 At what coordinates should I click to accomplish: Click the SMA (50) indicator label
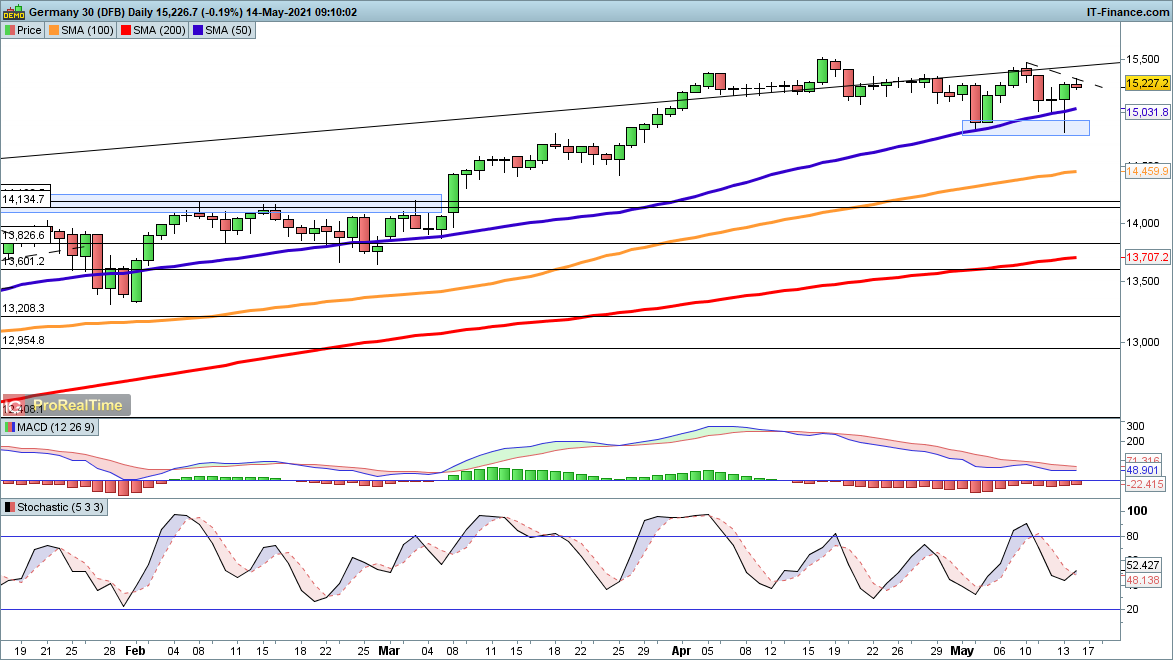point(229,30)
